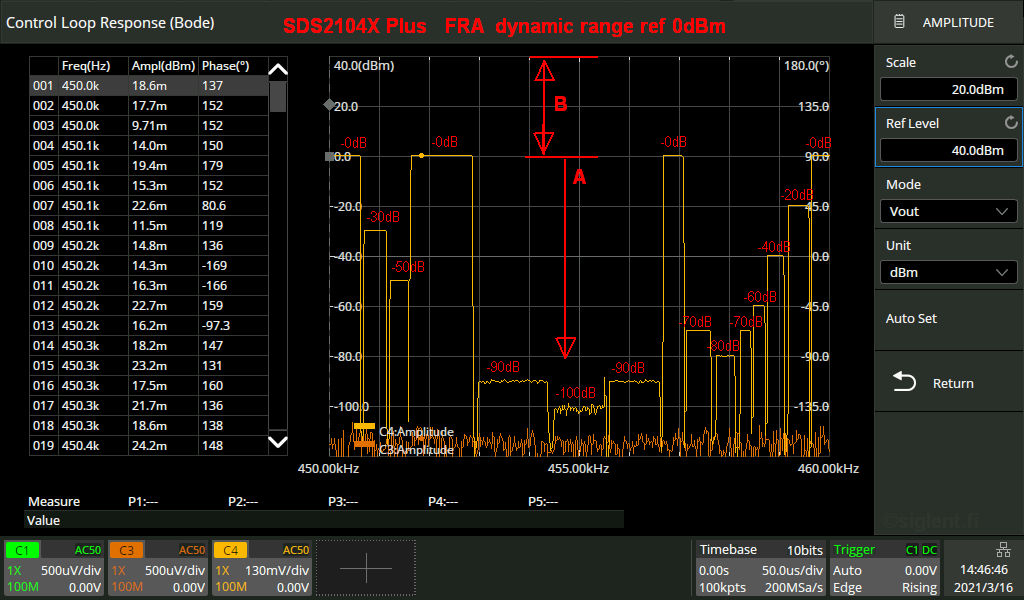Select table row 016 with phase 160
Image resolution: width=1024 pixels, height=600 pixels.
(149, 386)
